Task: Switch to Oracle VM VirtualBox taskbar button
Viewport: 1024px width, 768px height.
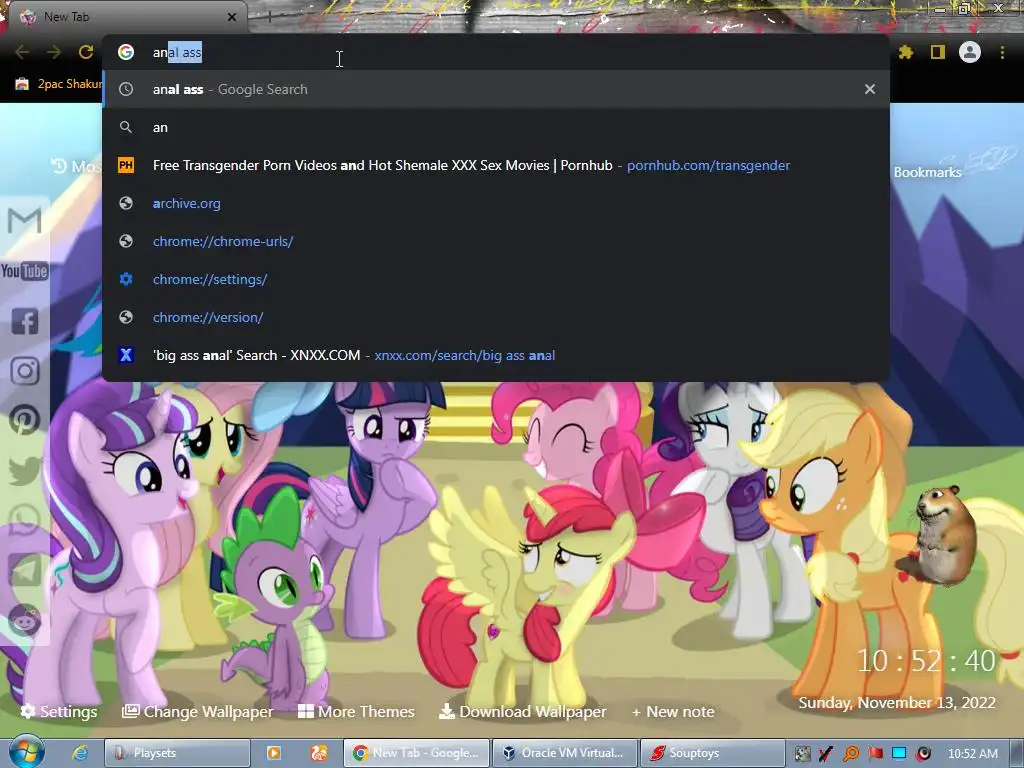Action: [564, 753]
